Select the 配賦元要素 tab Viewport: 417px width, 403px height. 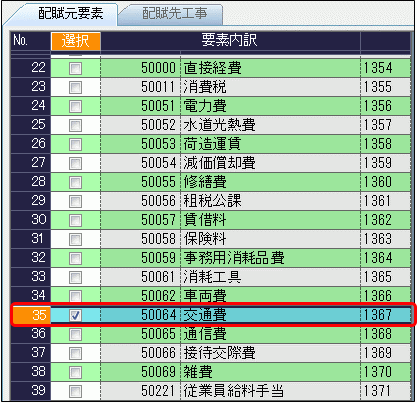point(70,14)
